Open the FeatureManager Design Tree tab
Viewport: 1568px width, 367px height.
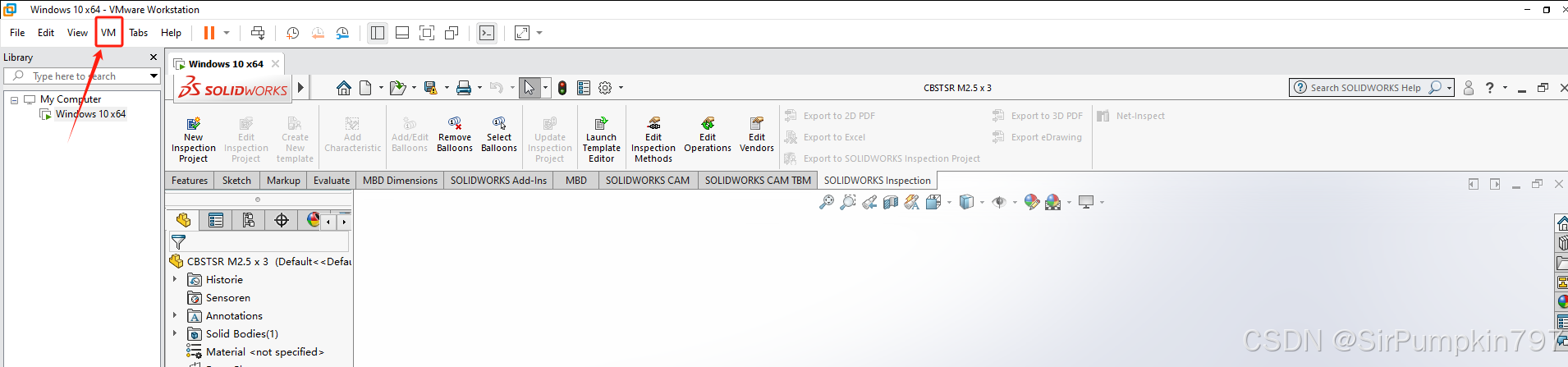click(183, 220)
